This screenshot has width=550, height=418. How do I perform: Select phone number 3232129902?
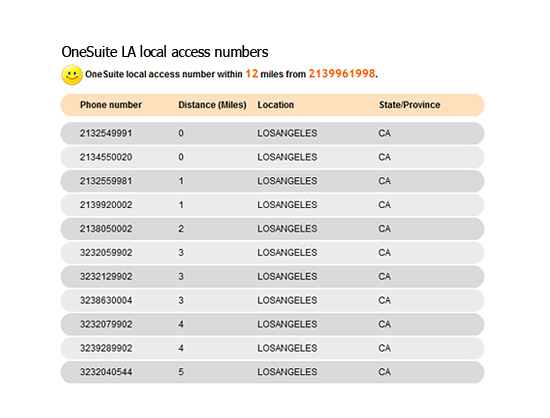pyautogui.click(x=106, y=277)
